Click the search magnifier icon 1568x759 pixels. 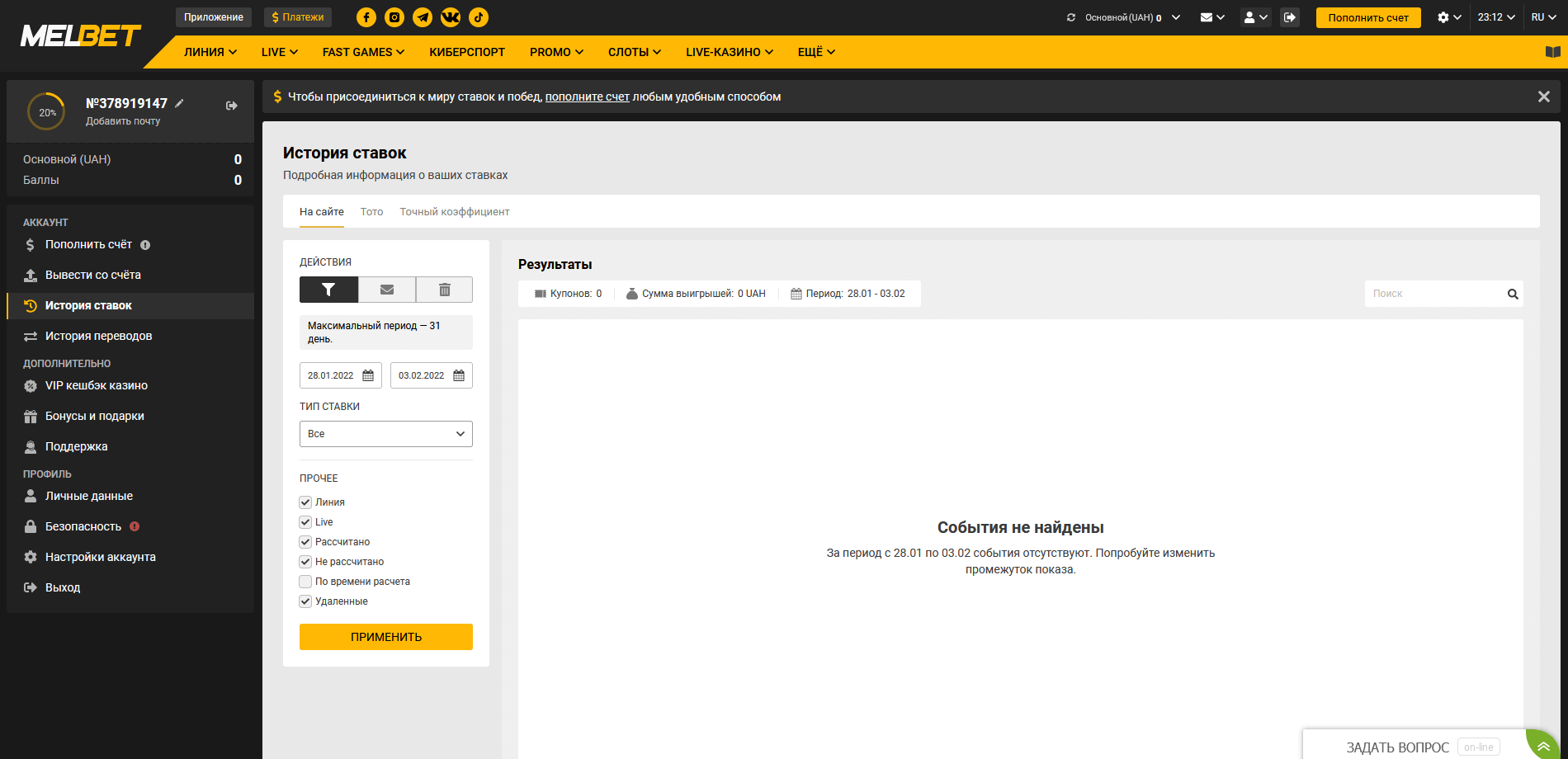tap(1513, 294)
